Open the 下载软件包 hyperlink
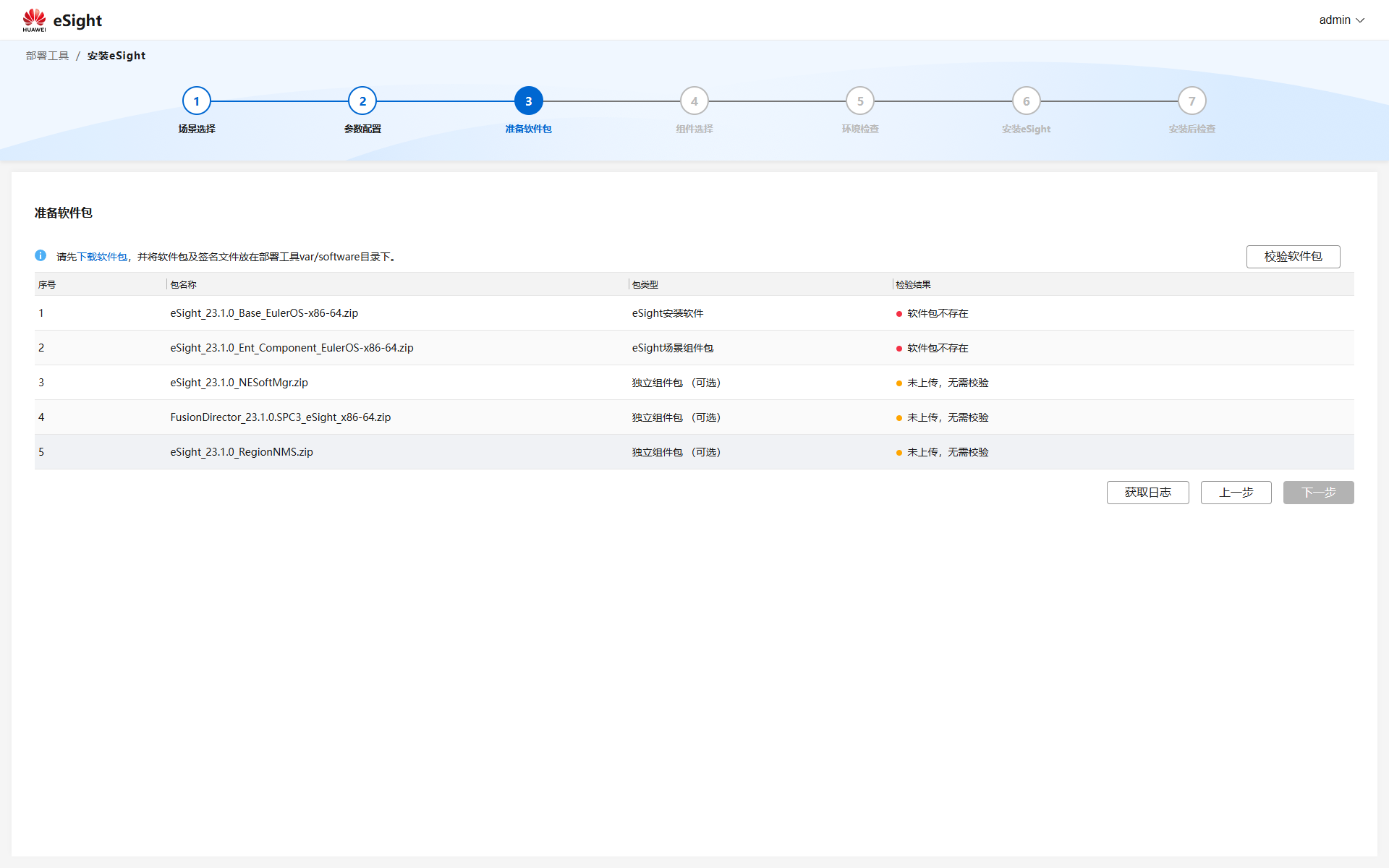 point(102,257)
